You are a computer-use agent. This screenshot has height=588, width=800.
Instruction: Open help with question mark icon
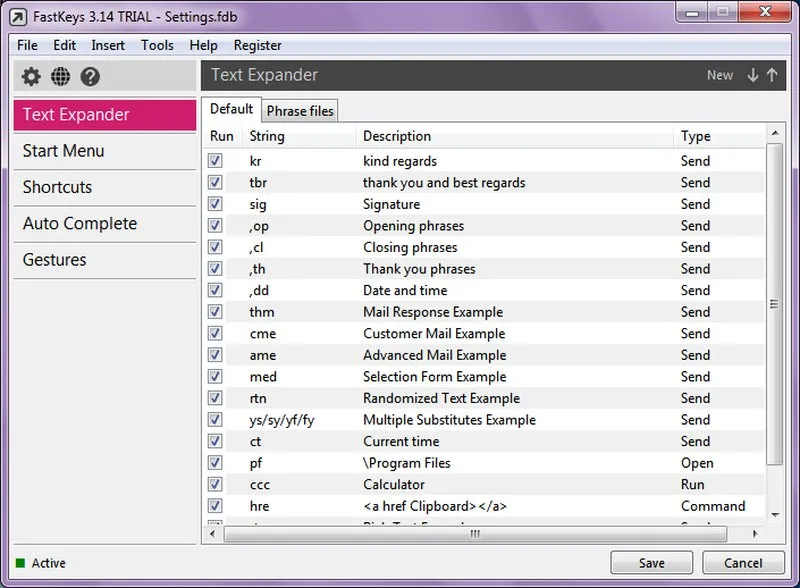click(x=90, y=77)
